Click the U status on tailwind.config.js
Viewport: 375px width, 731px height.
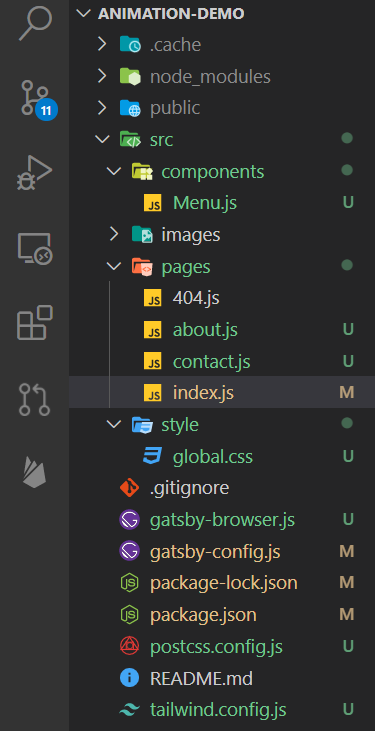pyautogui.click(x=348, y=710)
